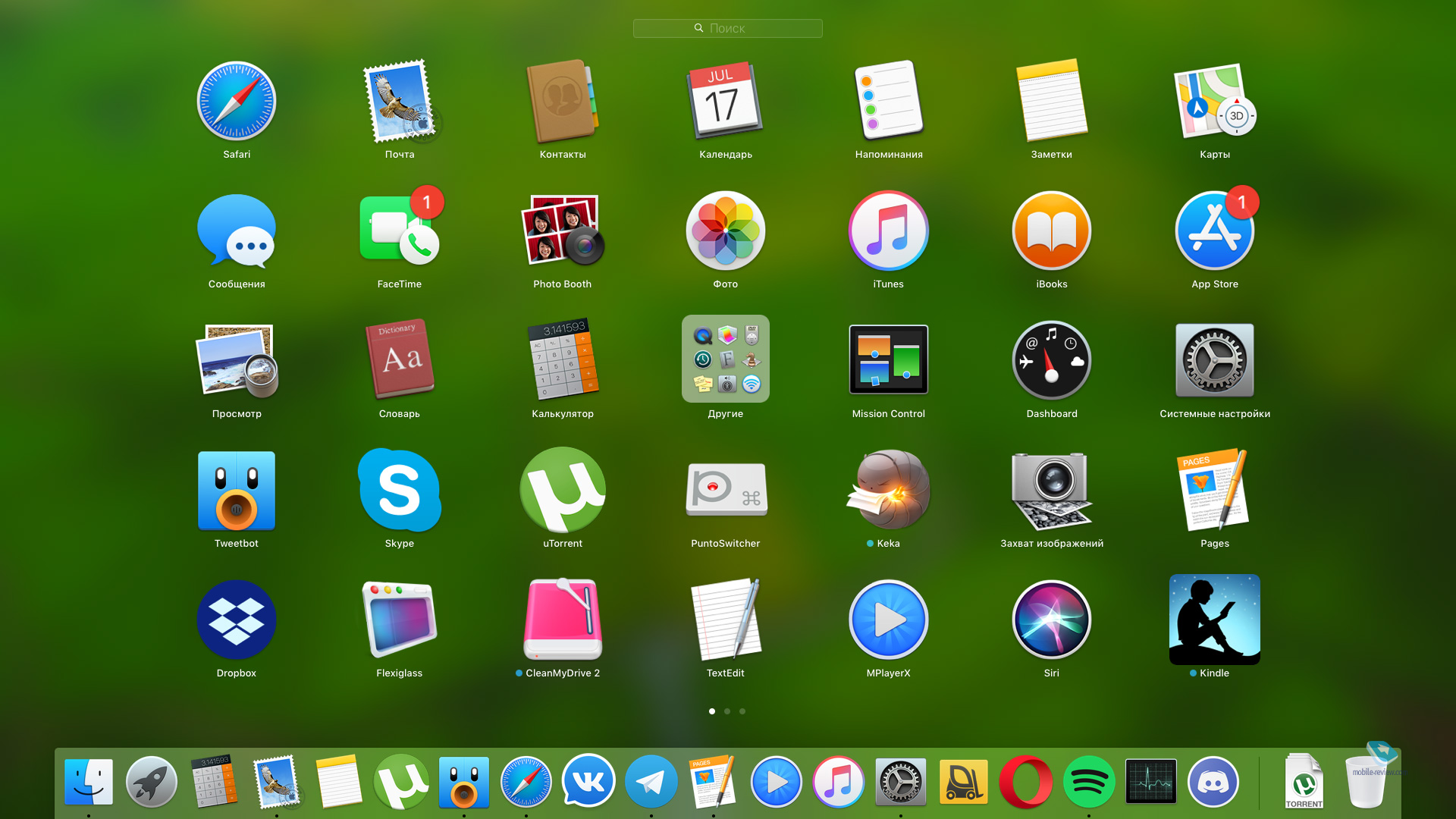This screenshot has width=1456, height=819.
Task: Open App Store with update badge
Action: [1215, 231]
